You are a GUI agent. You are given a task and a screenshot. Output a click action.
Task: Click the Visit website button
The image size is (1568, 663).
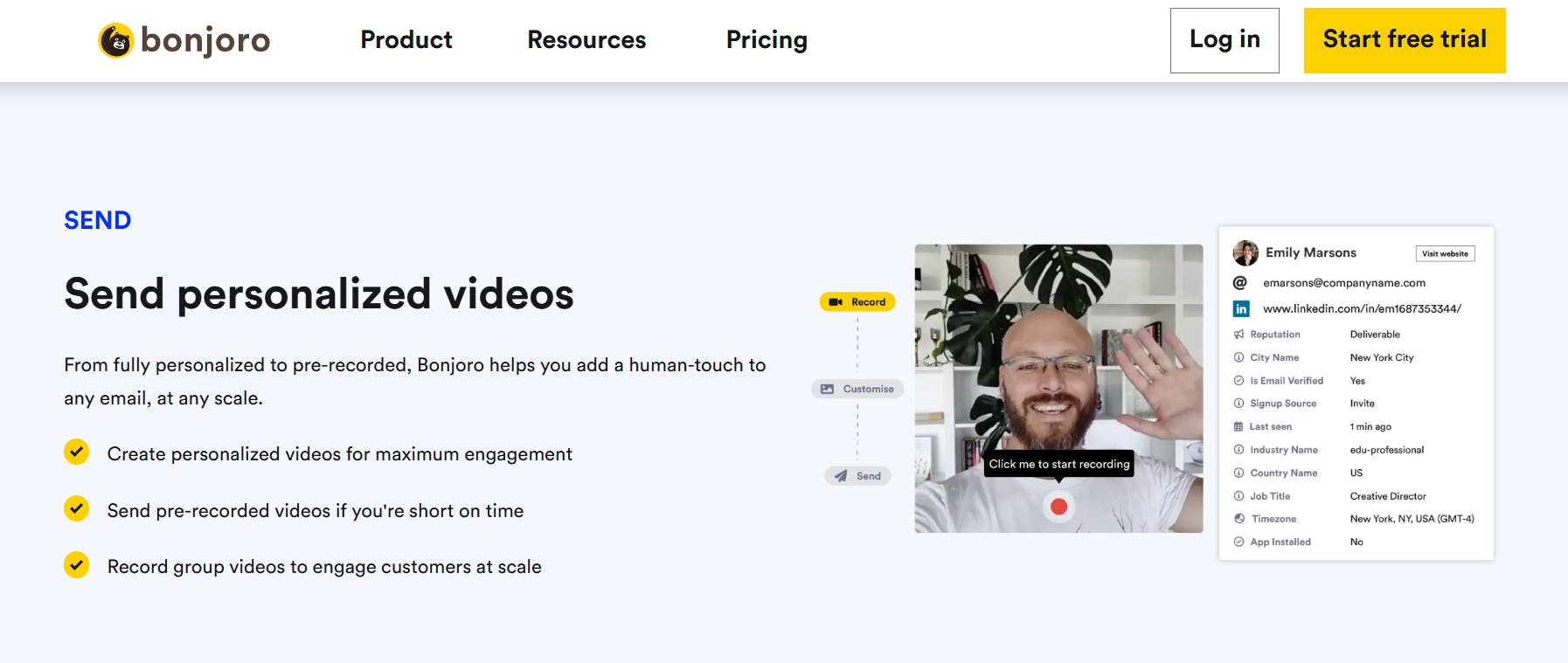point(1445,254)
